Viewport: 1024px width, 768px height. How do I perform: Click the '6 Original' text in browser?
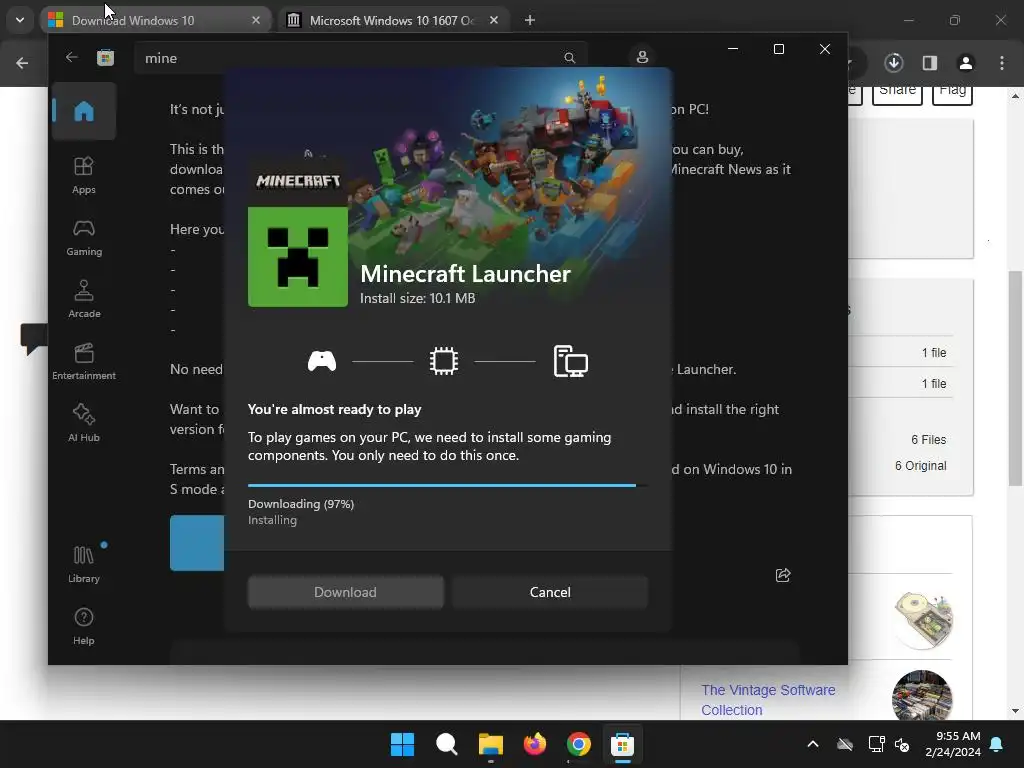coord(920,466)
